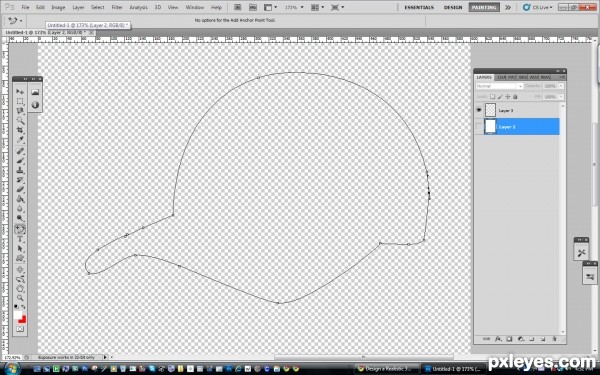Select the Eraser tool
This screenshot has height=375, width=600.
pyautogui.click(x=20, y=189)
